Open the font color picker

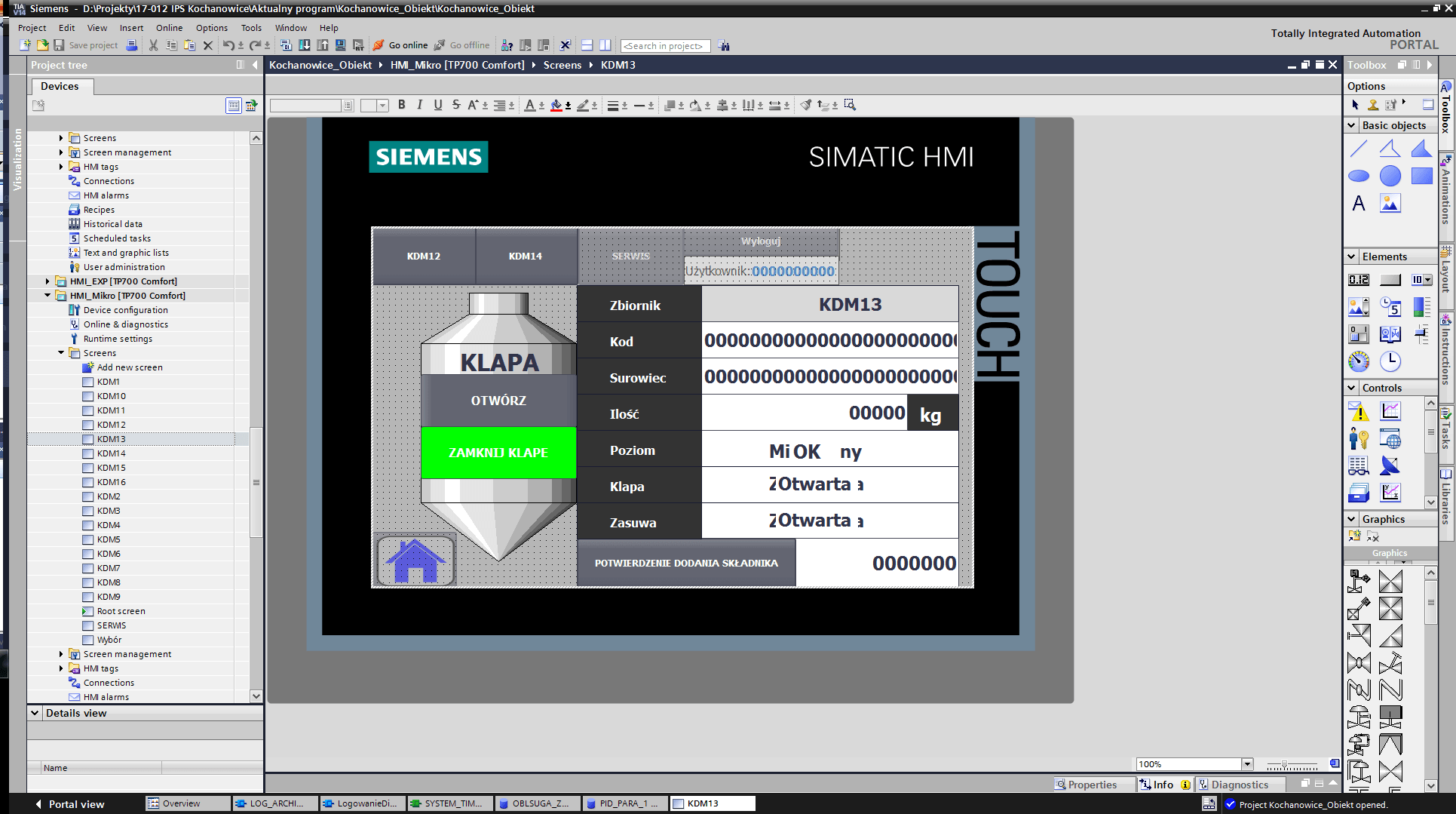click(541, 106)
